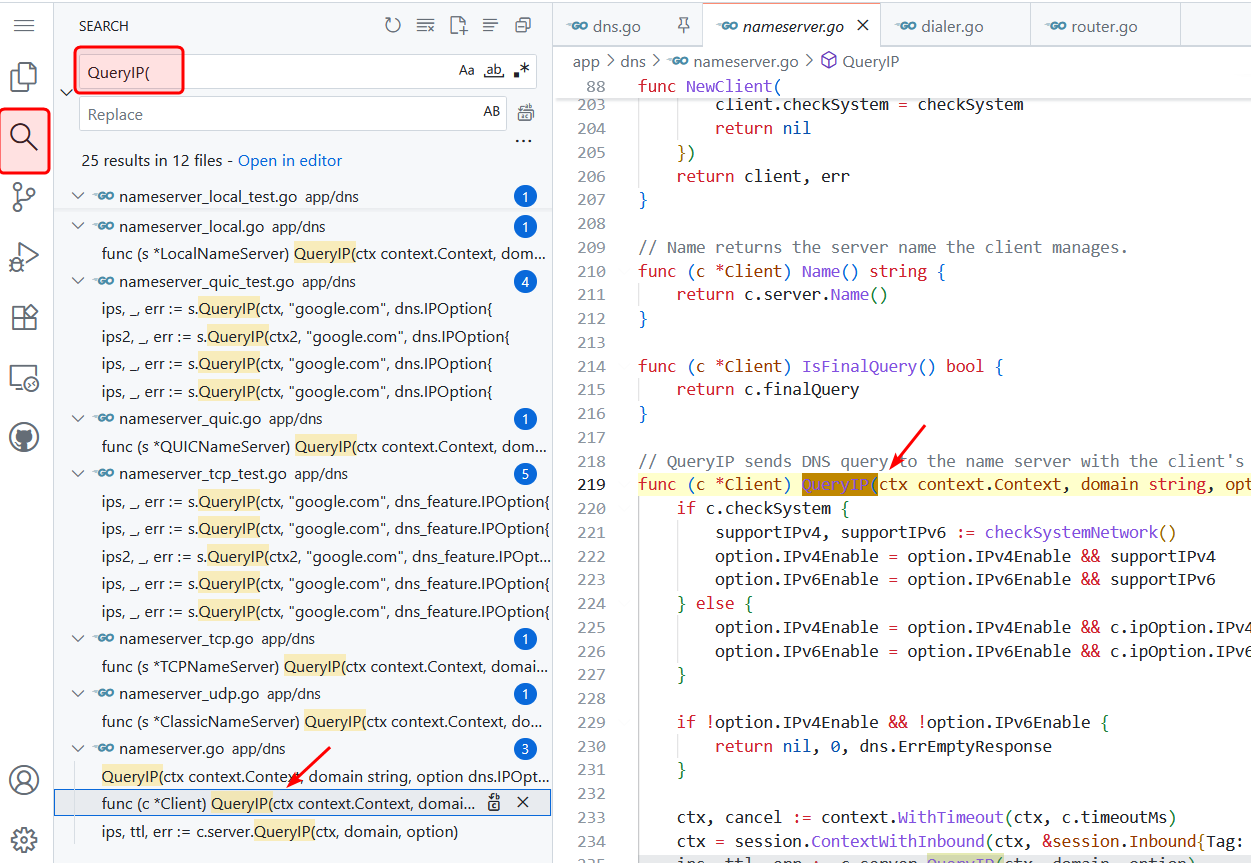
Task: Open Remote Explorer view
Action: 24,378
